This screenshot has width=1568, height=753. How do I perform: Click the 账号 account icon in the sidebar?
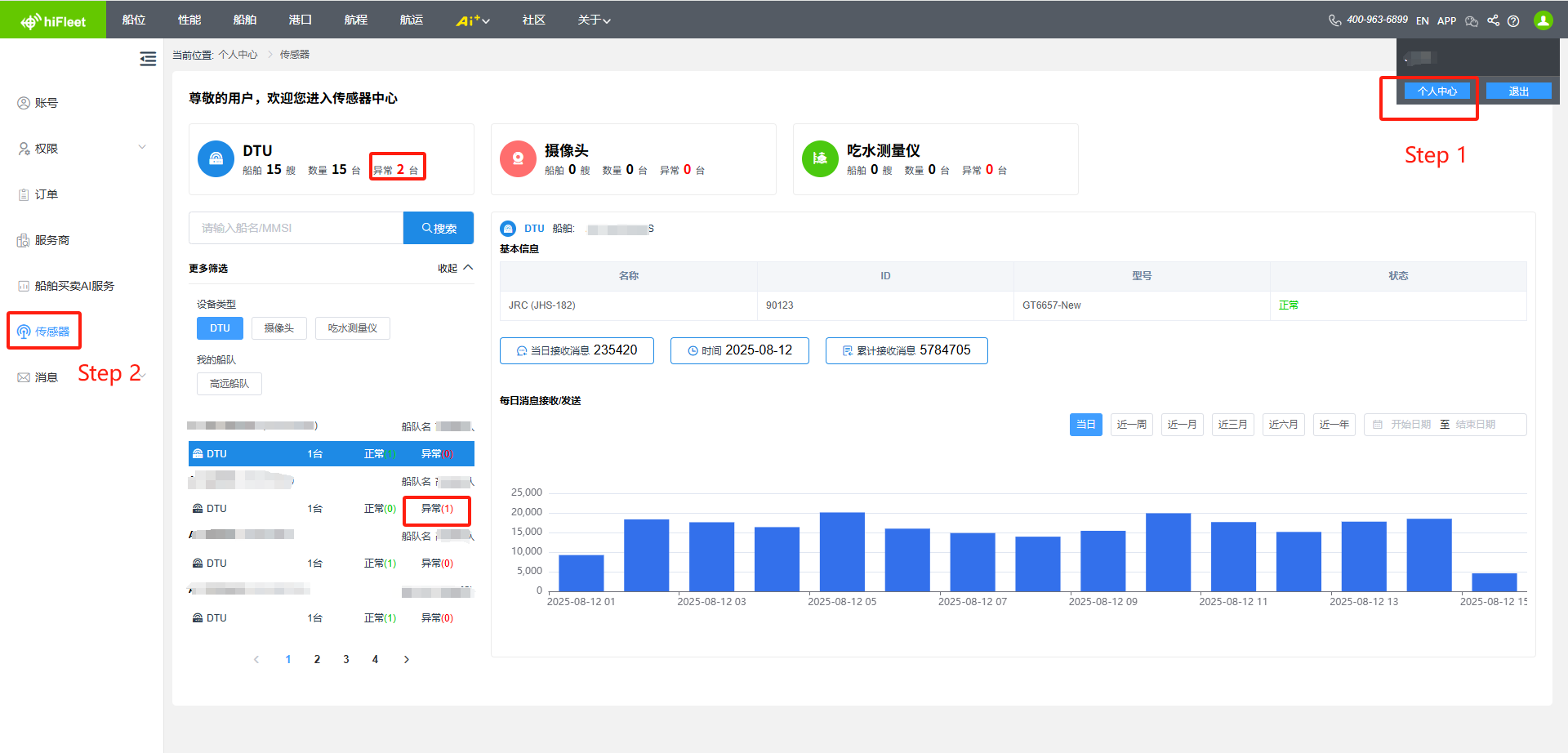point(24,103)
